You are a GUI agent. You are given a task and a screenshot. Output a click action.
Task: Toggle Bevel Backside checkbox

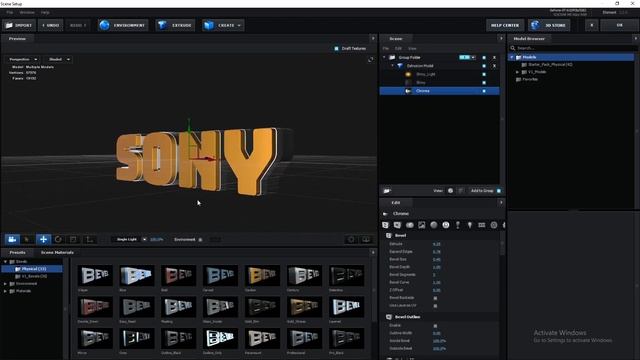[x=435, y=298]
